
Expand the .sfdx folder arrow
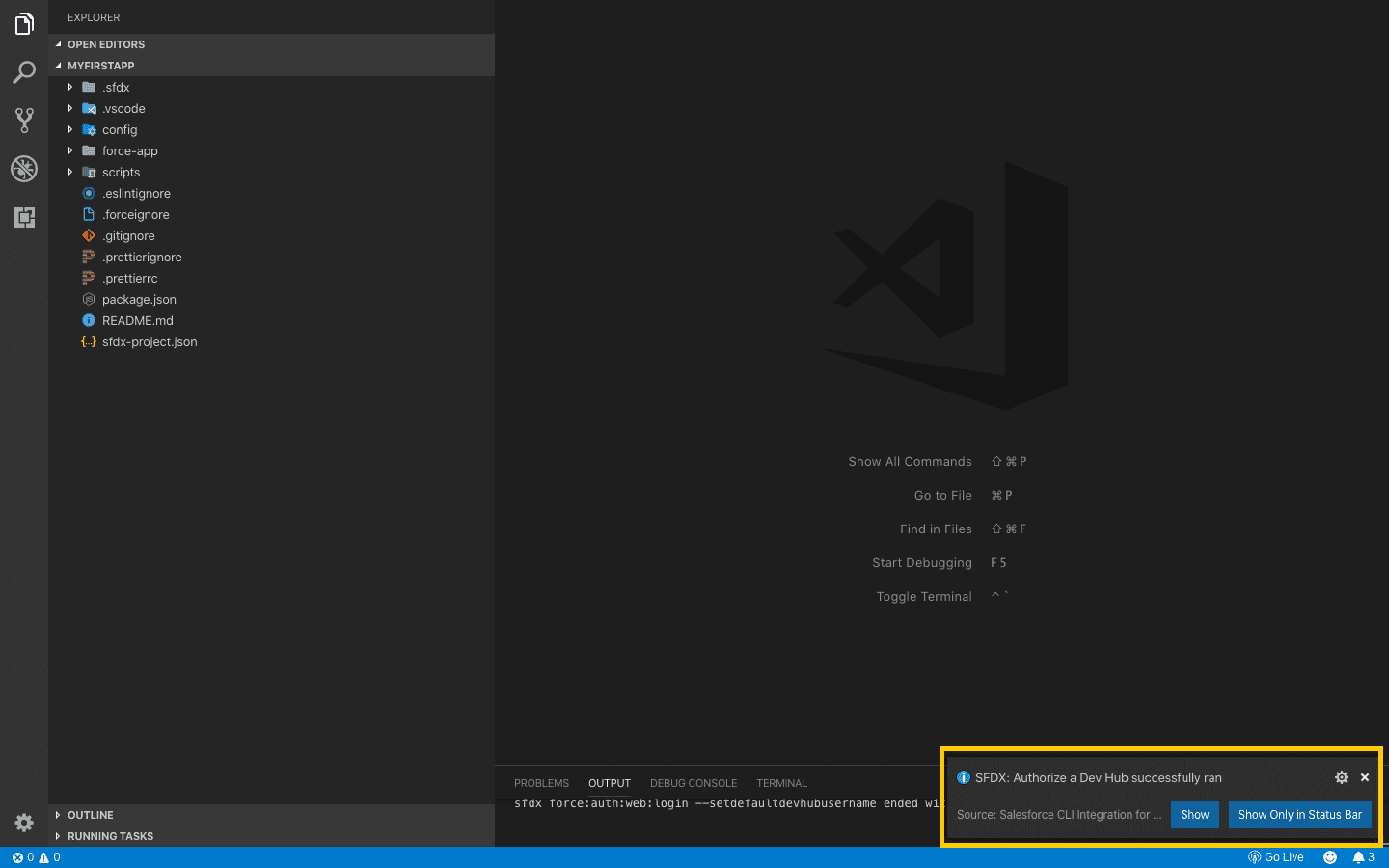pos(69,87)
